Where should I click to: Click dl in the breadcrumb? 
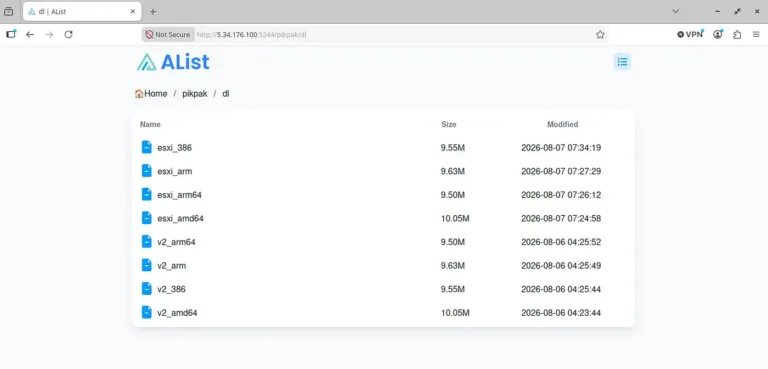coord(226,94)
